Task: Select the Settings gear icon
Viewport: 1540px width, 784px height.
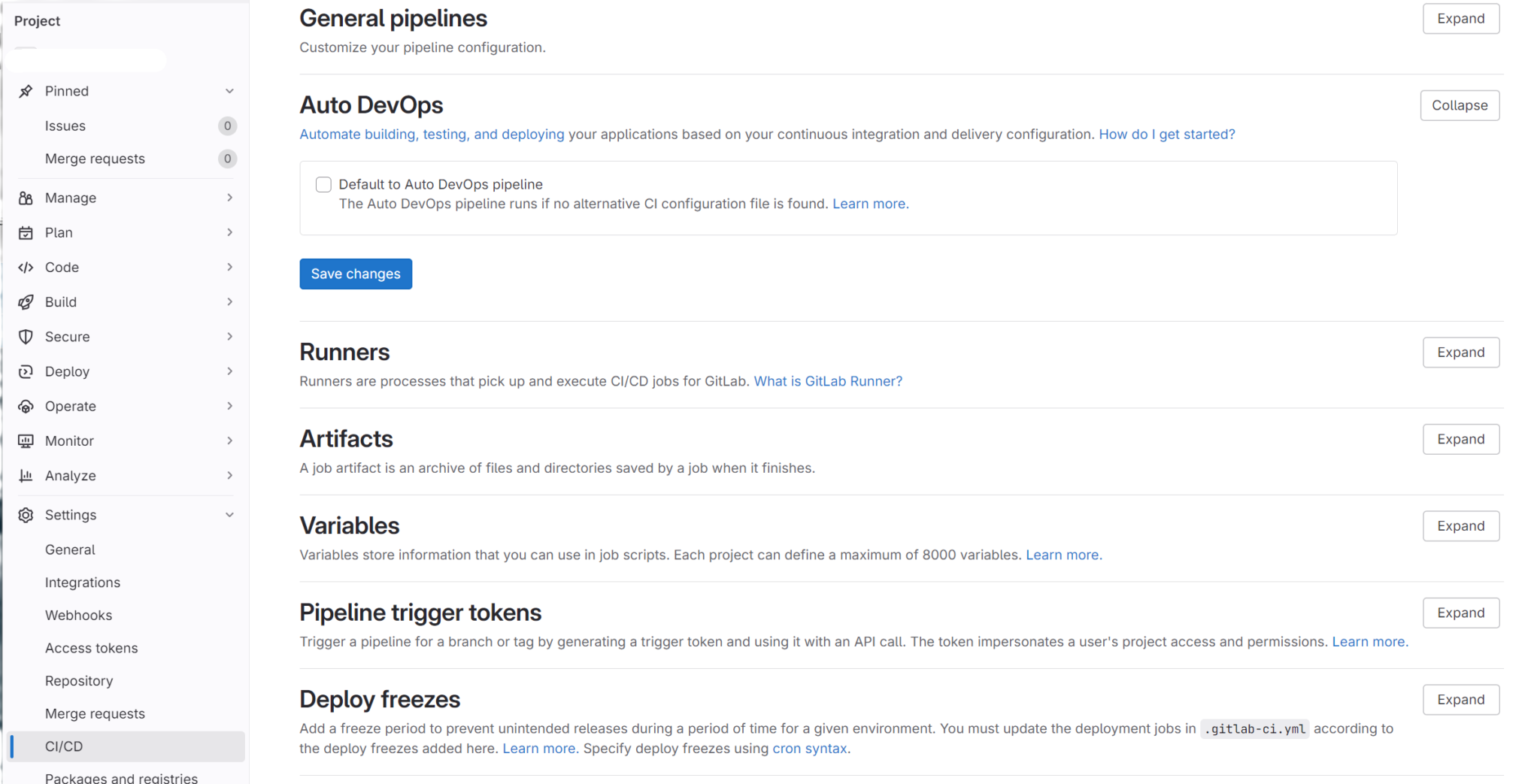Action: pyautogui.click(x=26, y=514)
